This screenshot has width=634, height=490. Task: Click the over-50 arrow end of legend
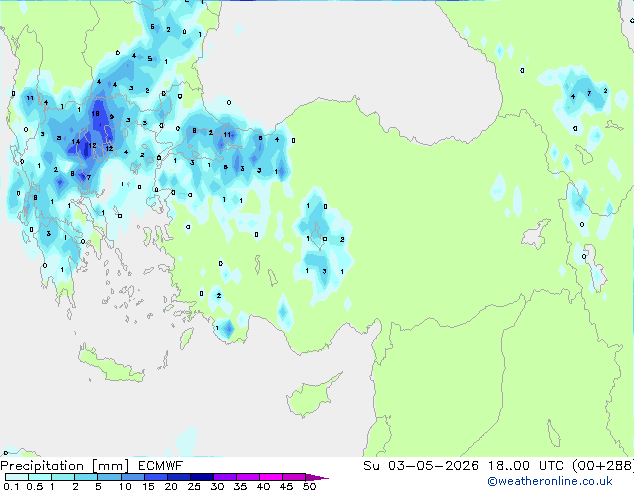(317, 477)
